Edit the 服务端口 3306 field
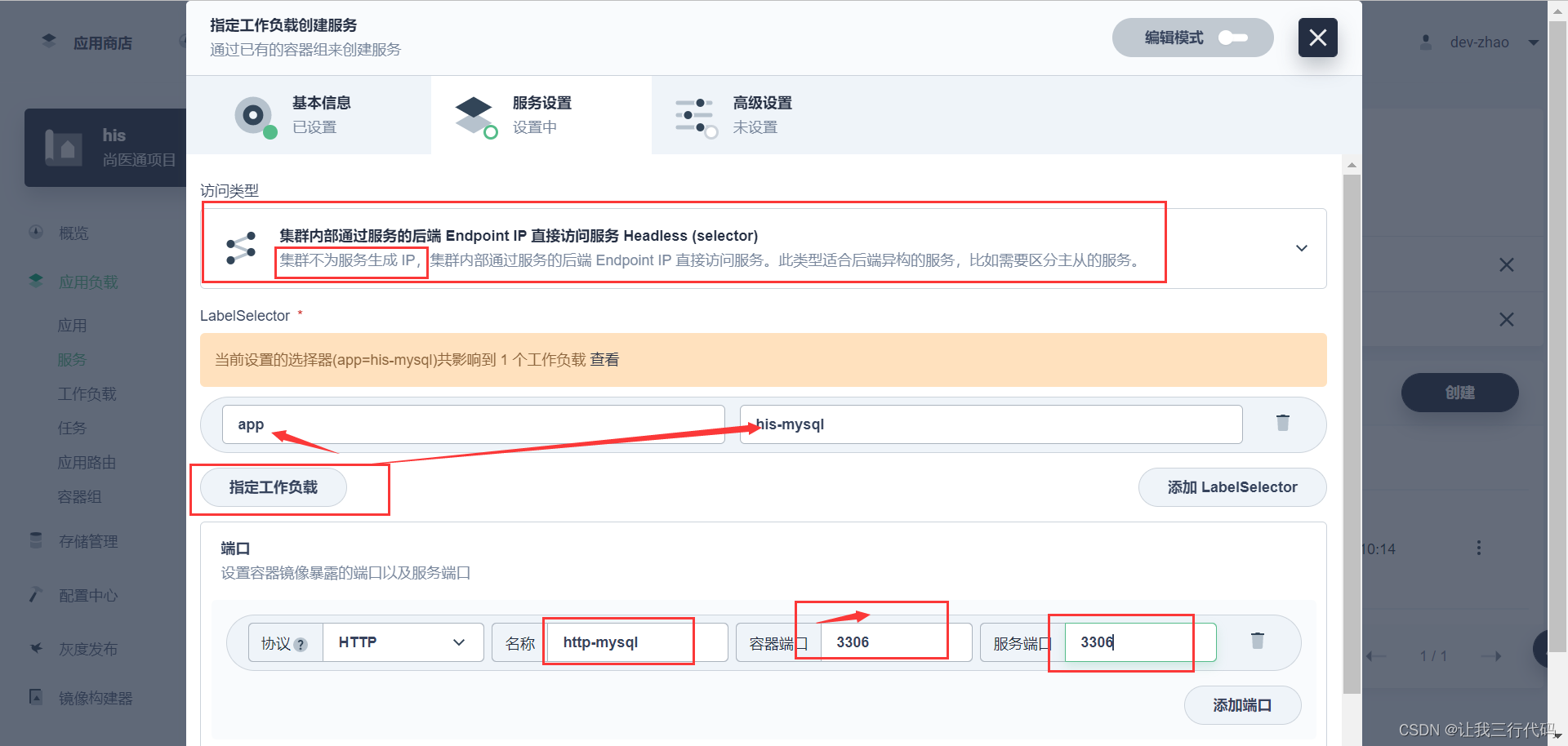The height and width of the screenshot is (746, 1568). (x=1141, y=642)
